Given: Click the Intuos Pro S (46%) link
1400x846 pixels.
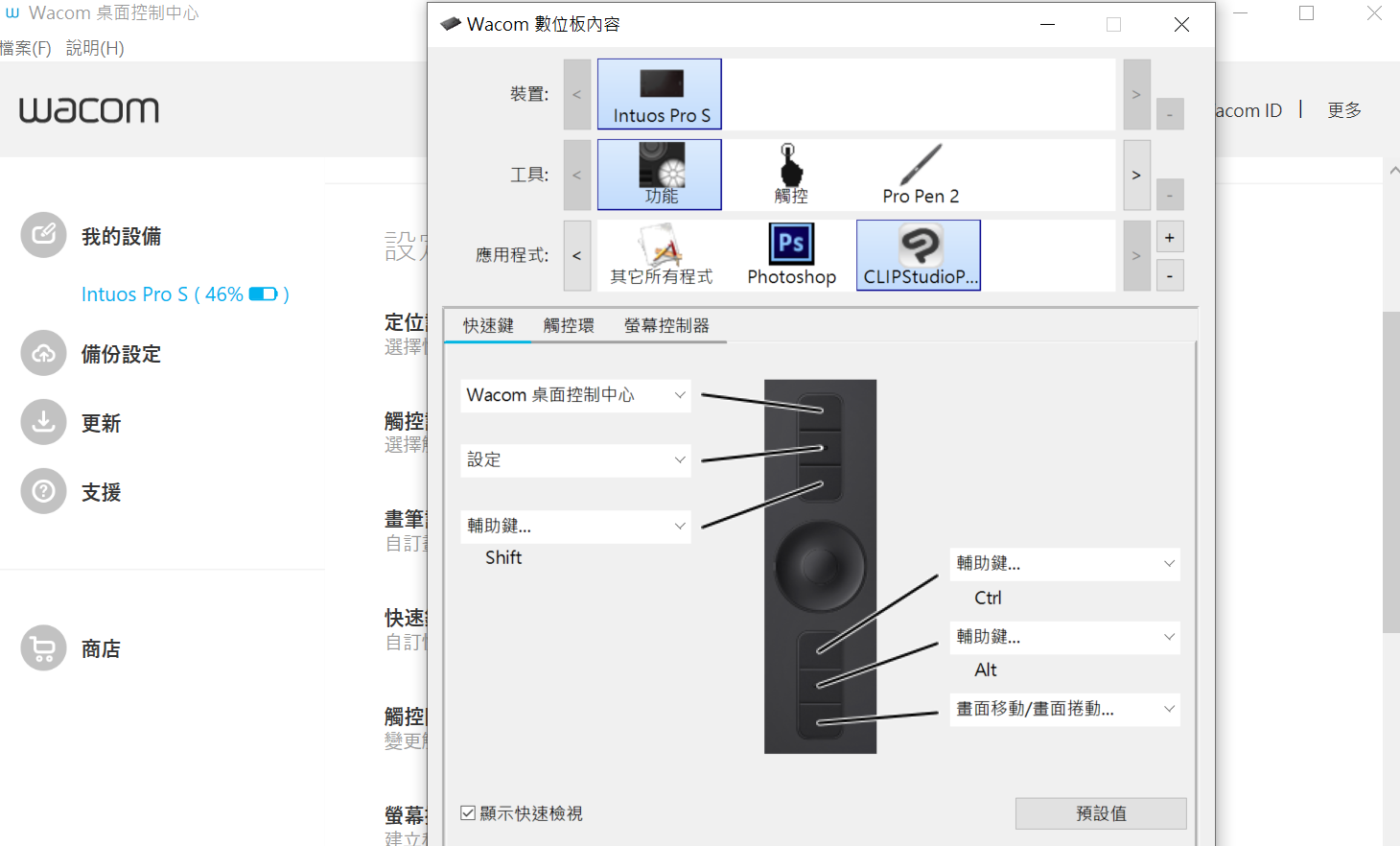Looking at the screenshot, I should coord(185,294).
